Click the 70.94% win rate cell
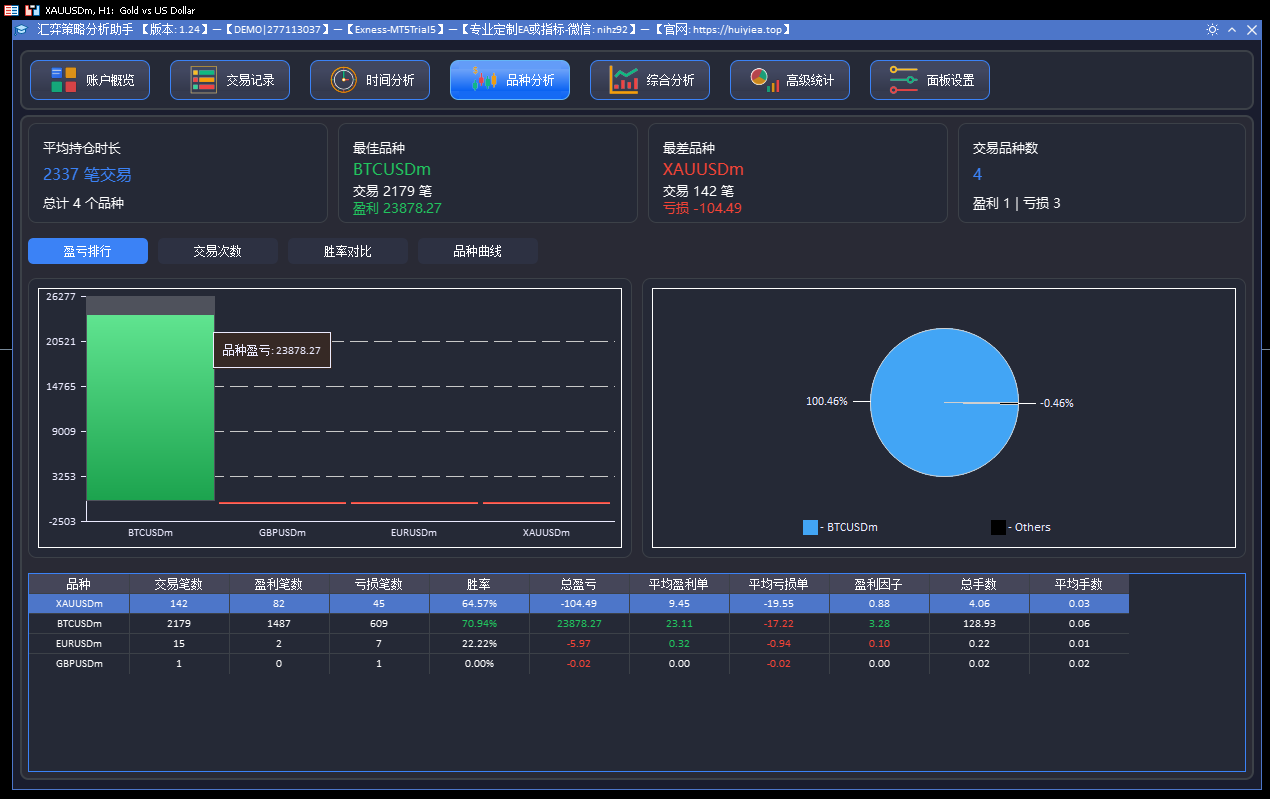The image size is (1270, 799). tap(479, 623)
